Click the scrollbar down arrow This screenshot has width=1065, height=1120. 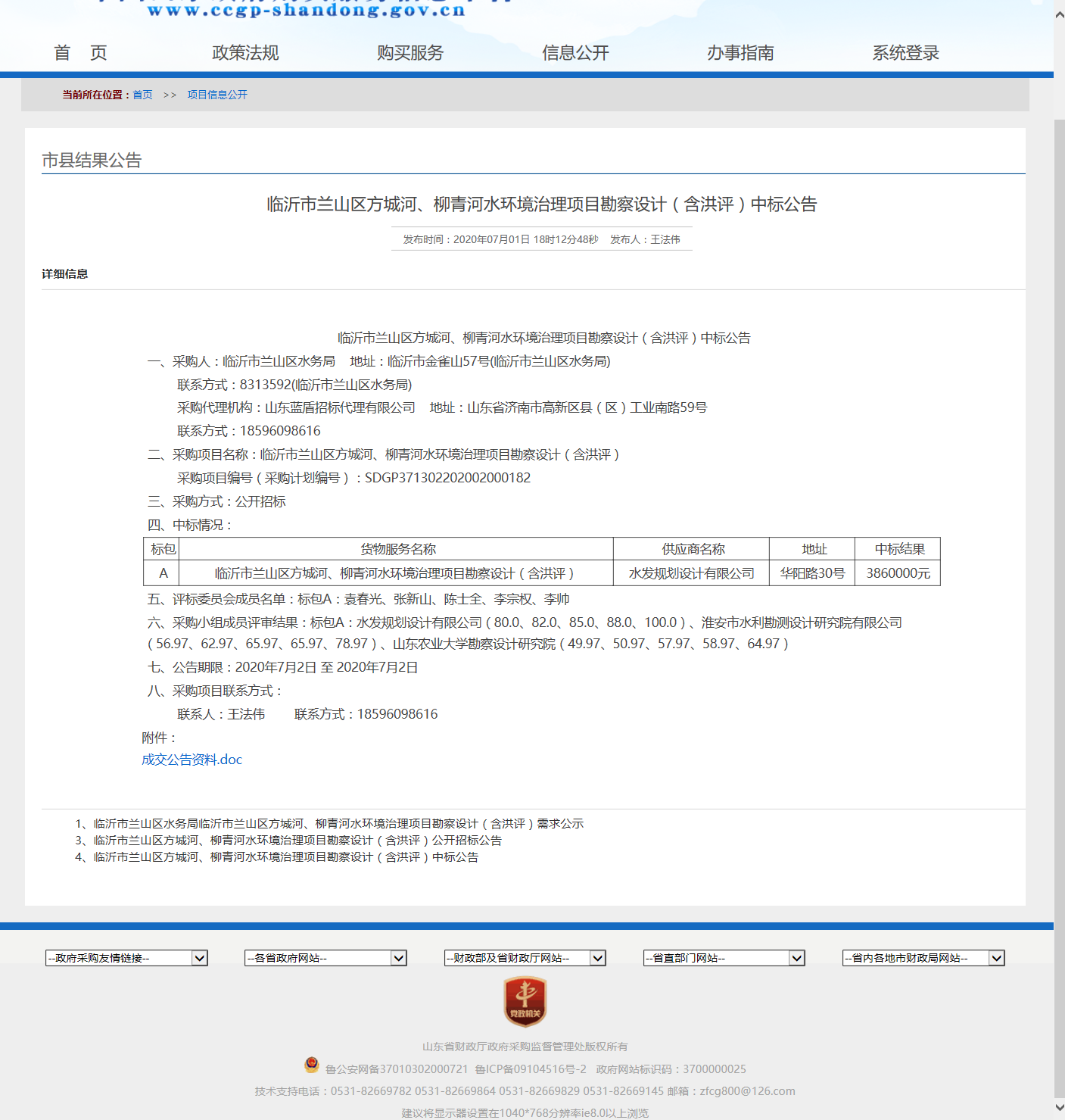[1059, 1107]
